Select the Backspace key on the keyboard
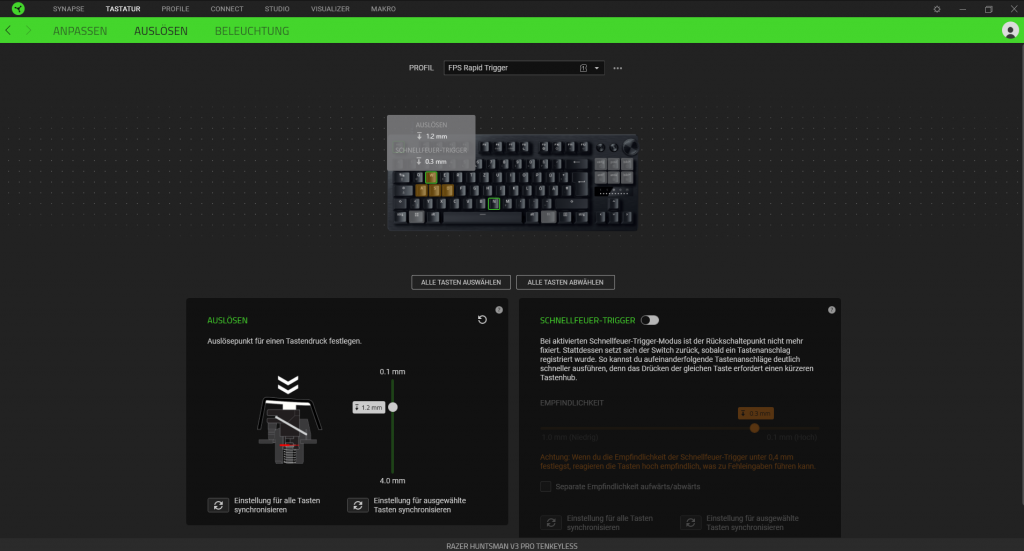This screenshot has height=551, width=1024. (577, 164)
